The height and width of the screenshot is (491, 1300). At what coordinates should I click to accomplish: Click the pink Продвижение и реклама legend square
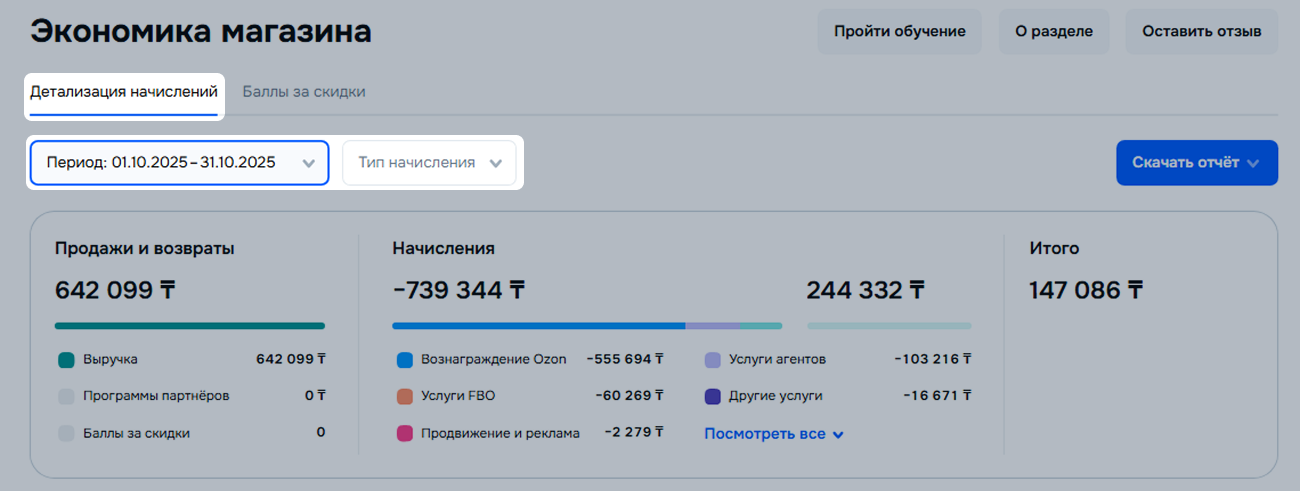[x=405, y=433]
